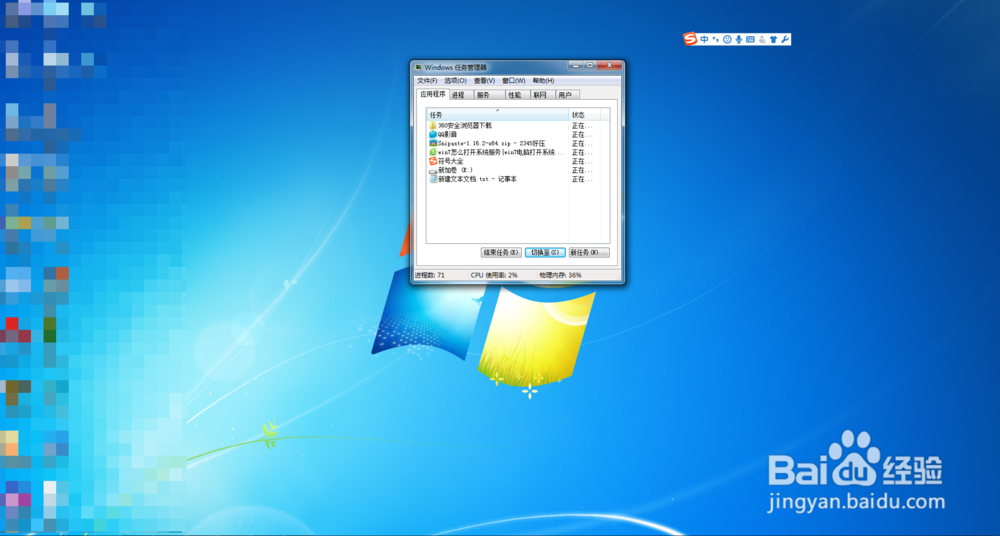Click folder icon of 360安全浏览器下载 task
The height and width of the screenshot is (536, 1000).
433,126
